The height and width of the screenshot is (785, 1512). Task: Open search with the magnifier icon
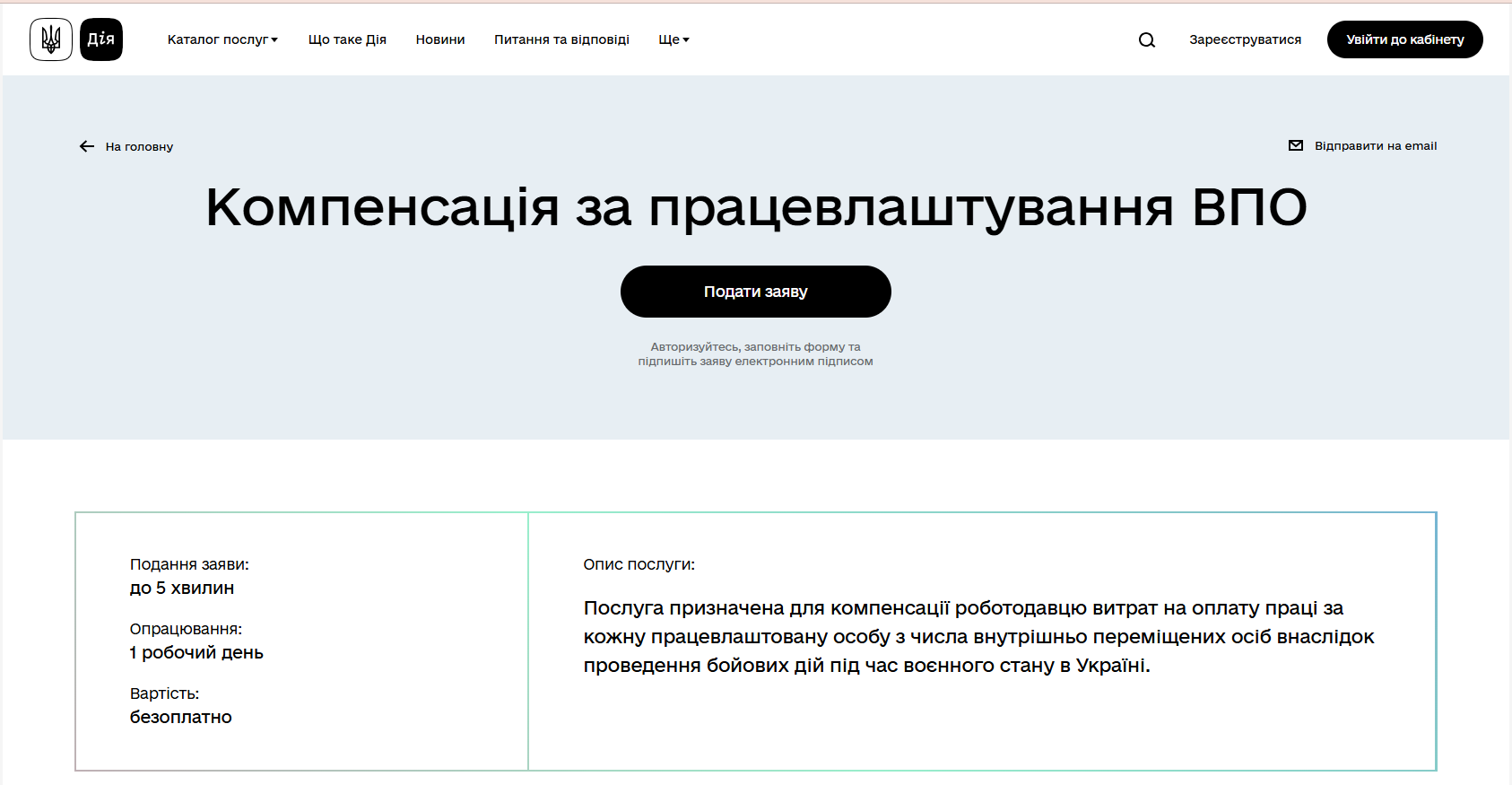pyautogui.click(x=1146, y=39)
